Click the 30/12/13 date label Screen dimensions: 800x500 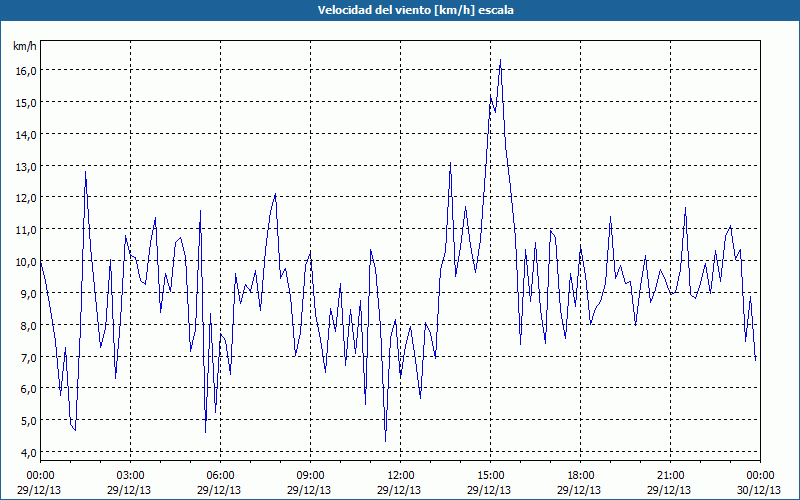[x=760, y=490]
